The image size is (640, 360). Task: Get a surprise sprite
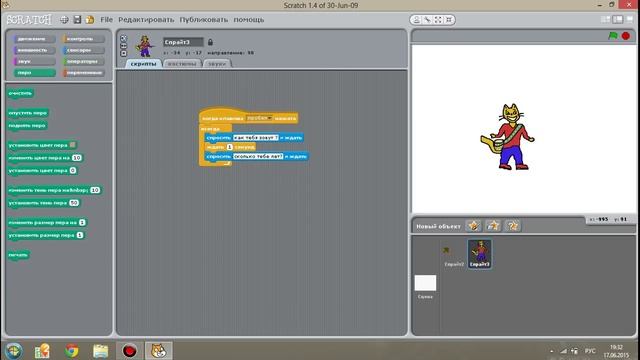[513, 225]
